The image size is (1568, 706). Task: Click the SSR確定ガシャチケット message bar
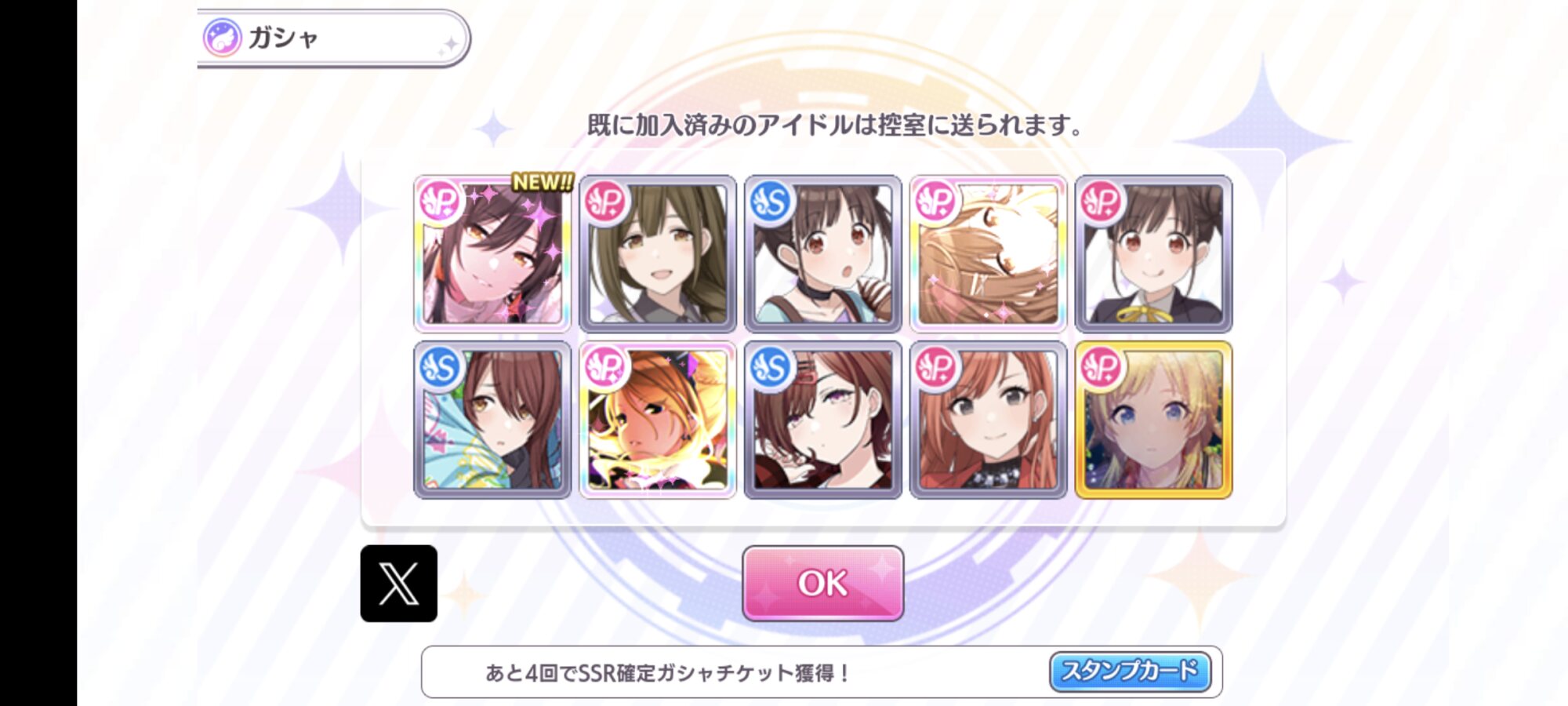(x=822, y=672)
